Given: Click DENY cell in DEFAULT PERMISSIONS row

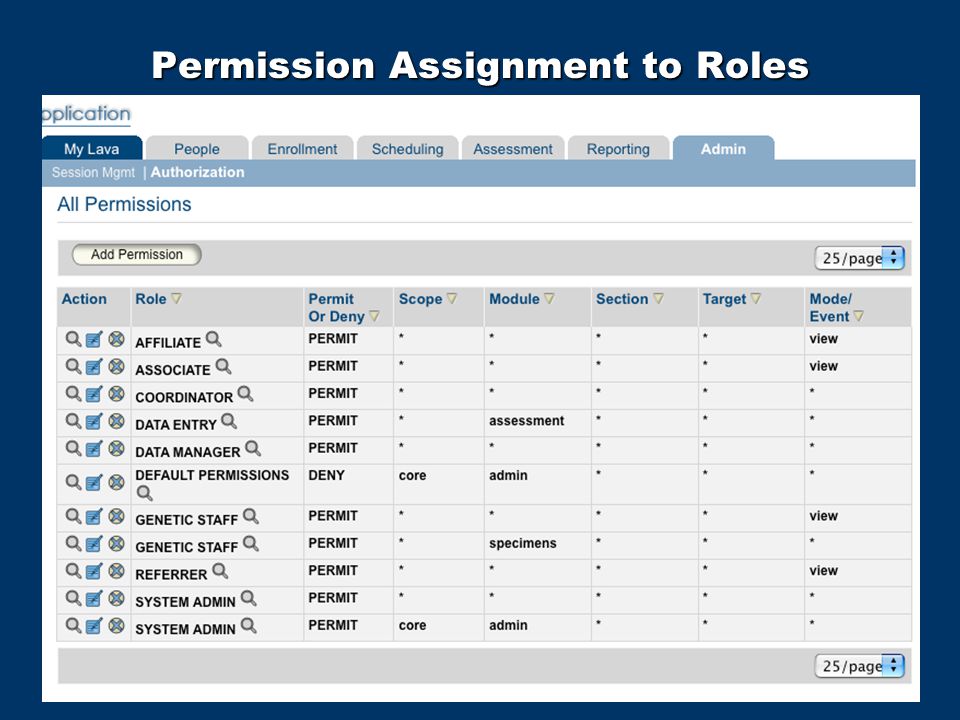Looking at the screenshot, I should (326, 475).
